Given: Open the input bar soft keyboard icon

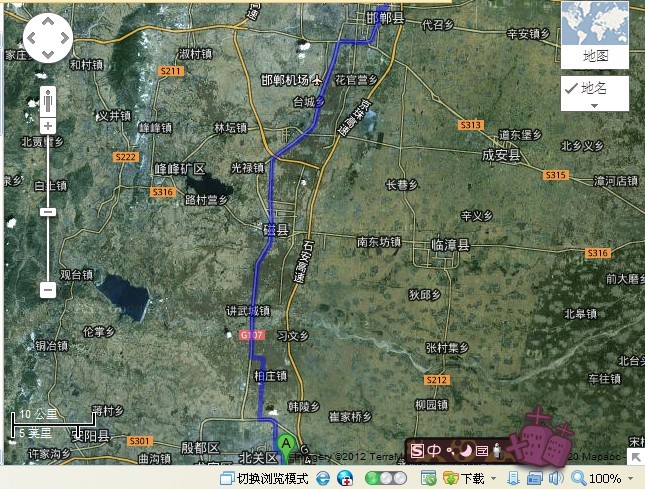Looking at the screenshot, I should (482, 451).
